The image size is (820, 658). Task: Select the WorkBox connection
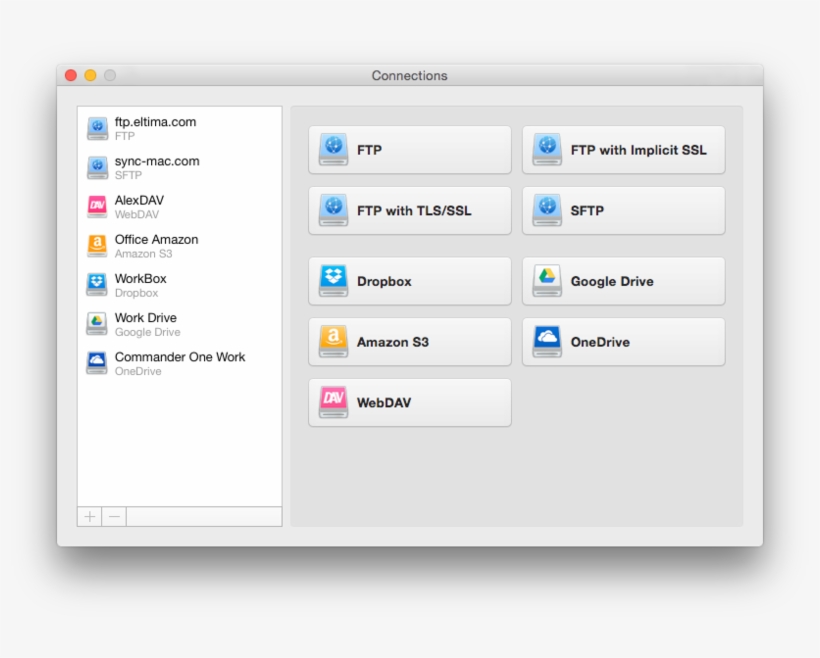179,285
